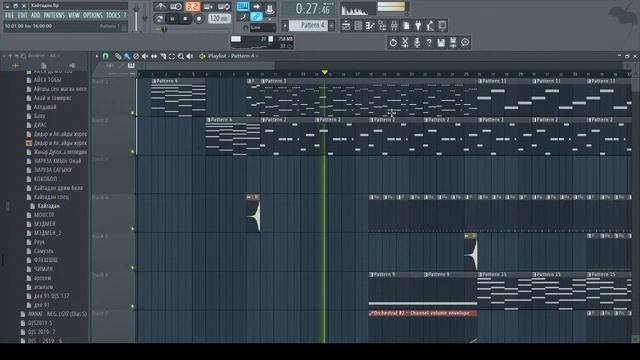640x360 pixels.
Task: Toggle typing keyboard to piano icon
Action: [243, 6]
